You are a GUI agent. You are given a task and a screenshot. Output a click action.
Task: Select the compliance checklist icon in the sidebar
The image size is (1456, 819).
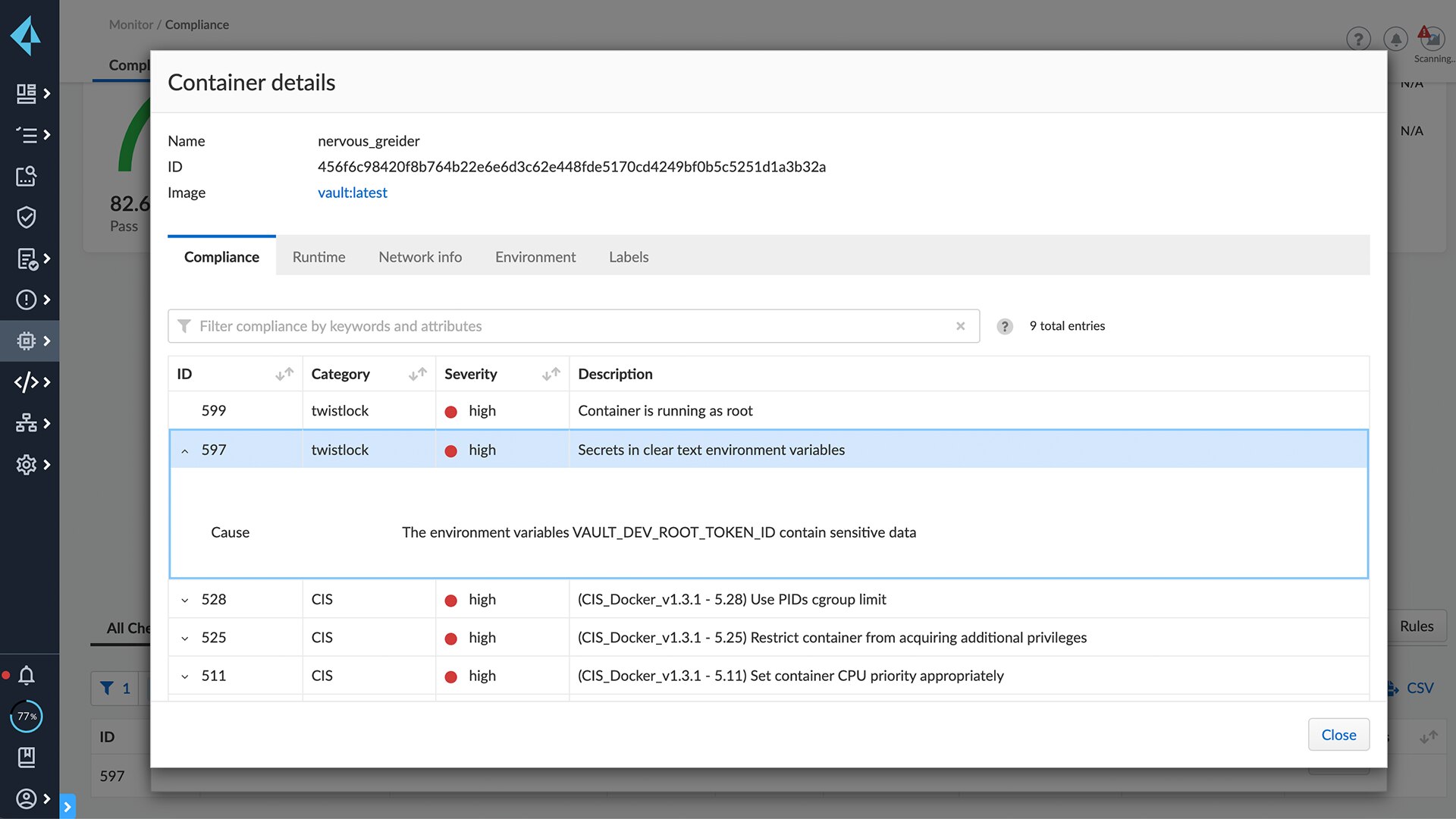tap(27, 259)
